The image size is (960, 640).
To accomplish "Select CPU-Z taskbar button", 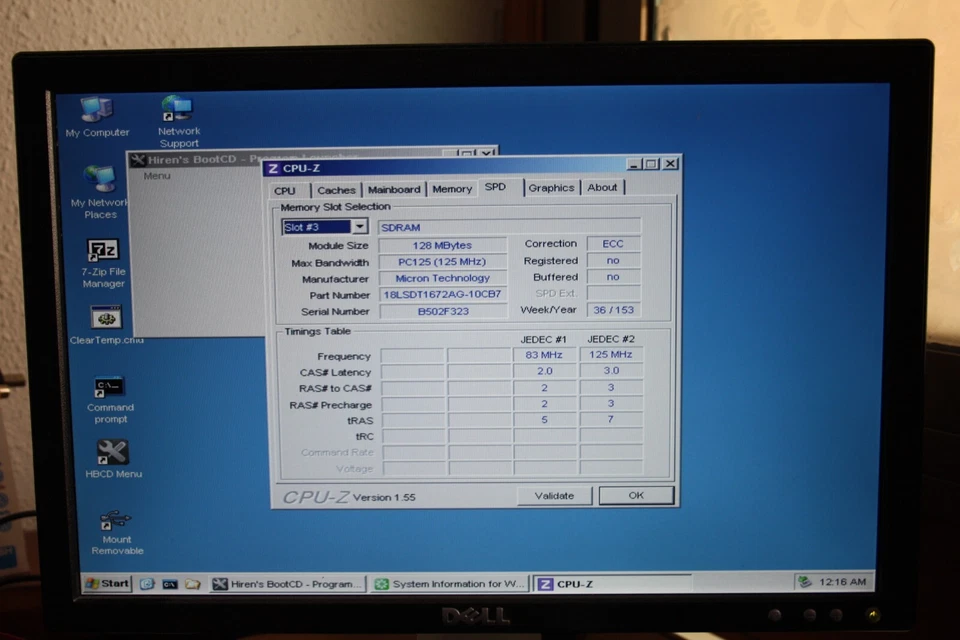I will click(x=612, y=584).
